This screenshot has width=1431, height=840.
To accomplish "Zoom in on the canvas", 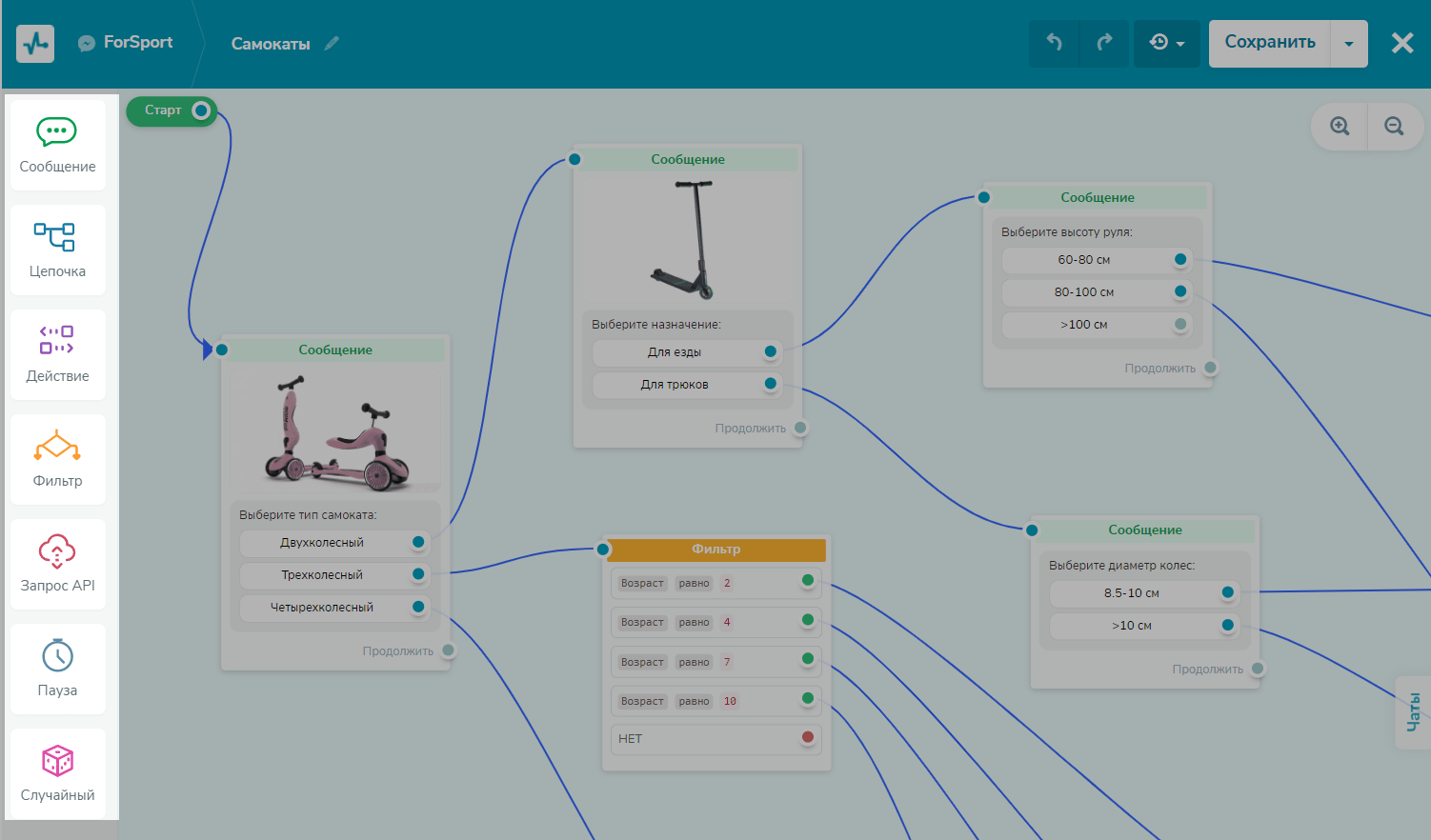I will [x=1340, y=127].
